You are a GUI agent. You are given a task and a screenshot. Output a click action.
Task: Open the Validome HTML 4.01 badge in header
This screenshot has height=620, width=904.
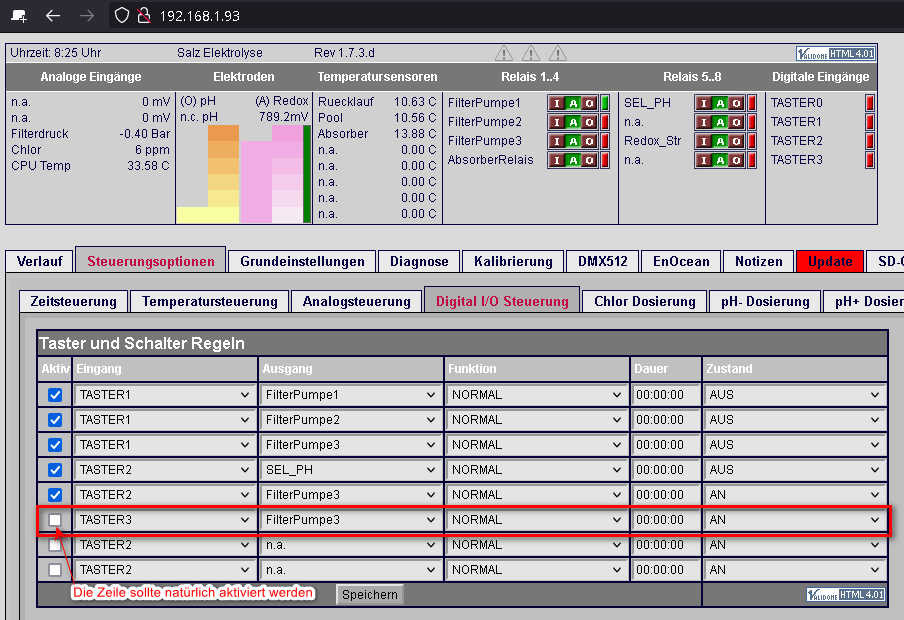835,54
